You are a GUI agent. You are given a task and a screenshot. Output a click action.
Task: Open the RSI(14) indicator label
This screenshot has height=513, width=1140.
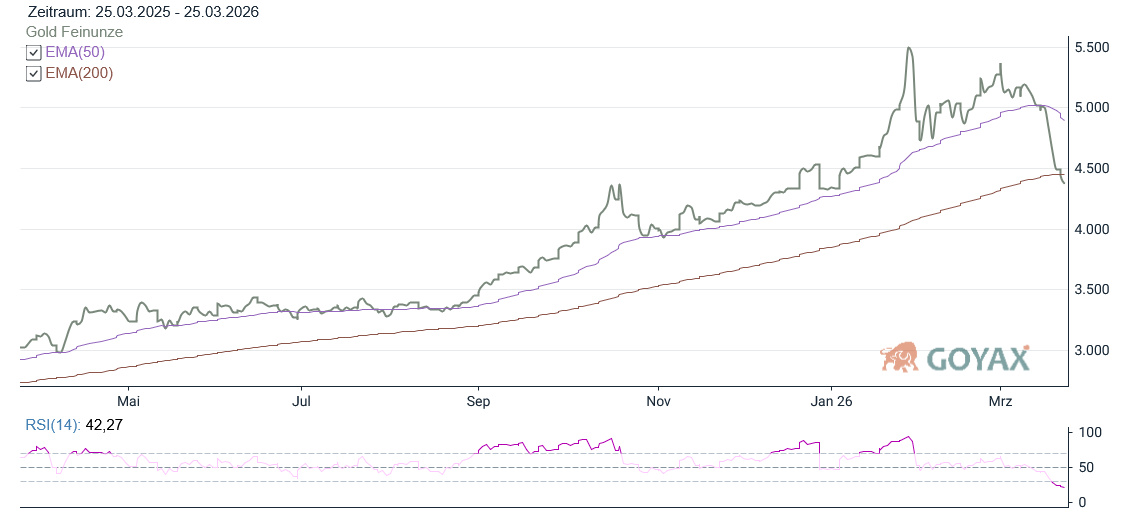[54, 425]
